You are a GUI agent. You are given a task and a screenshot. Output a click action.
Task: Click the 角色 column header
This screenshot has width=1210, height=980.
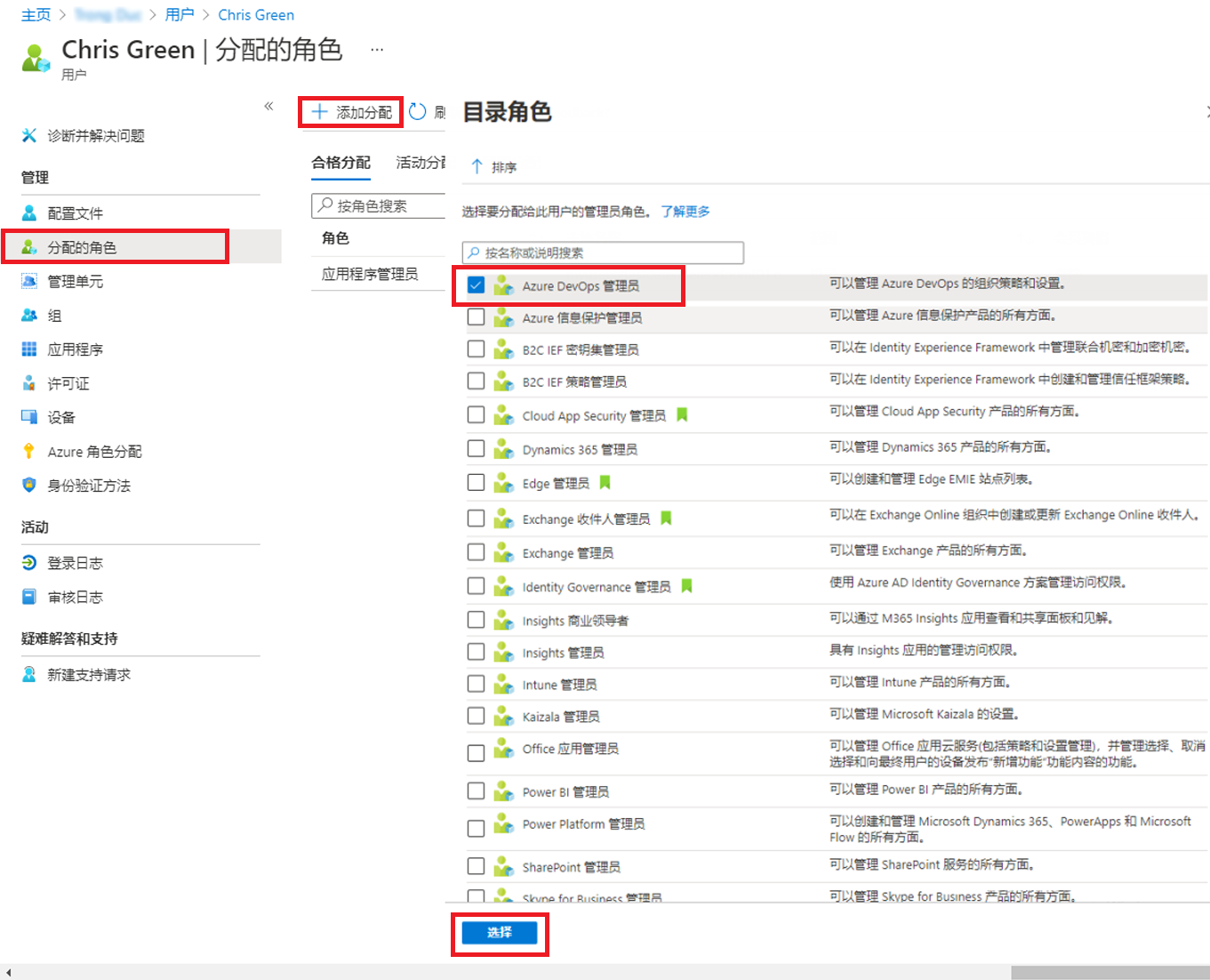[335, 238]
